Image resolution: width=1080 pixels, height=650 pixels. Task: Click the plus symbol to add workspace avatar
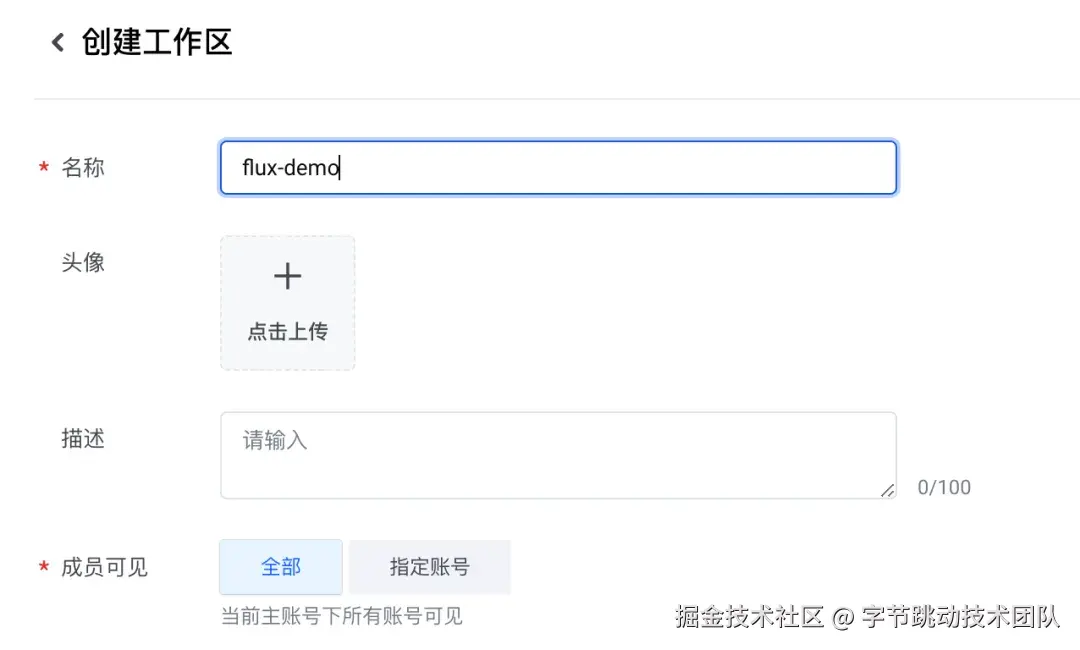(x=287, y=275)
